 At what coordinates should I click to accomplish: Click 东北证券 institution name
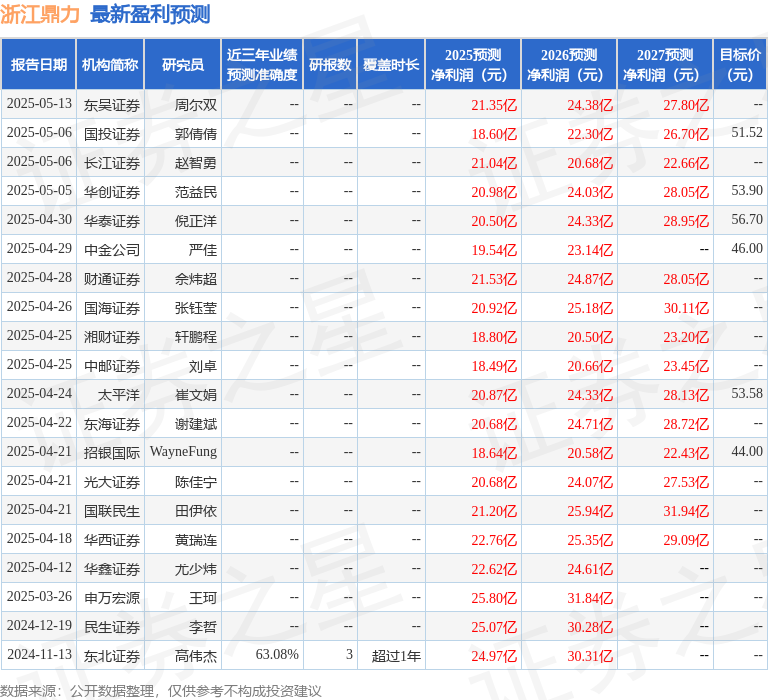112,656
